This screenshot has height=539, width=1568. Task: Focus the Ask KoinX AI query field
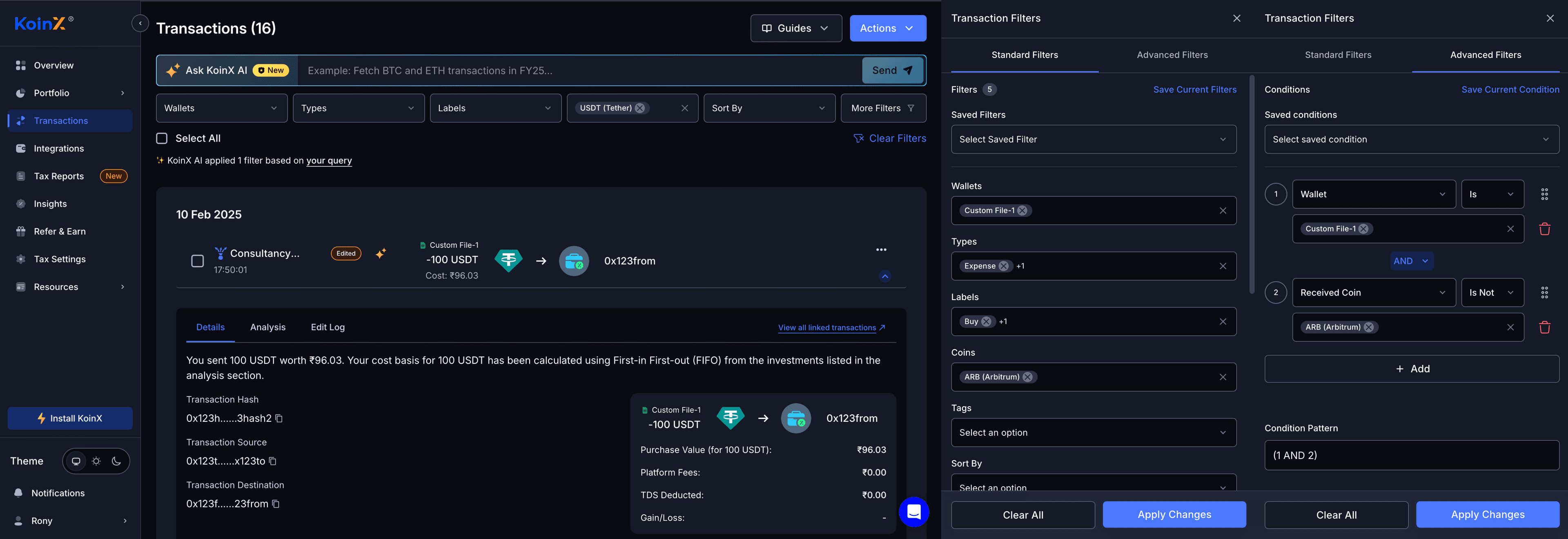(579, 71)
